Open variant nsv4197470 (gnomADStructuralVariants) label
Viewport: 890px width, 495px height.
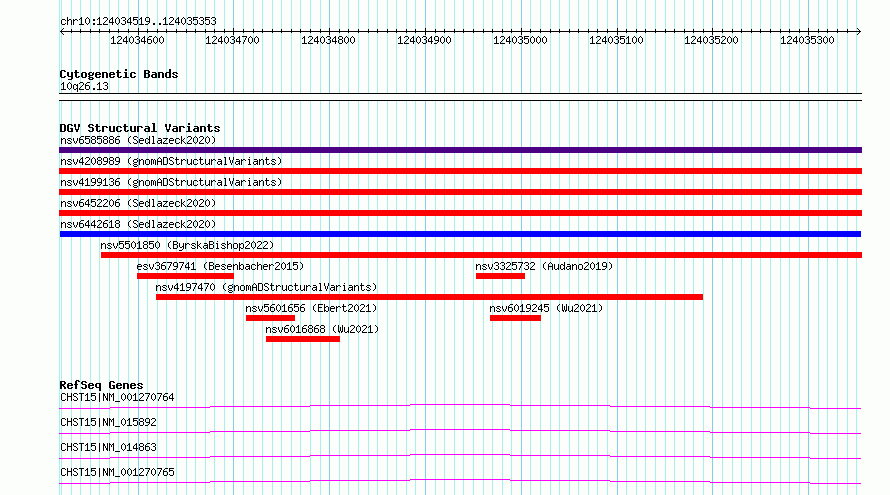coord(266,287)
